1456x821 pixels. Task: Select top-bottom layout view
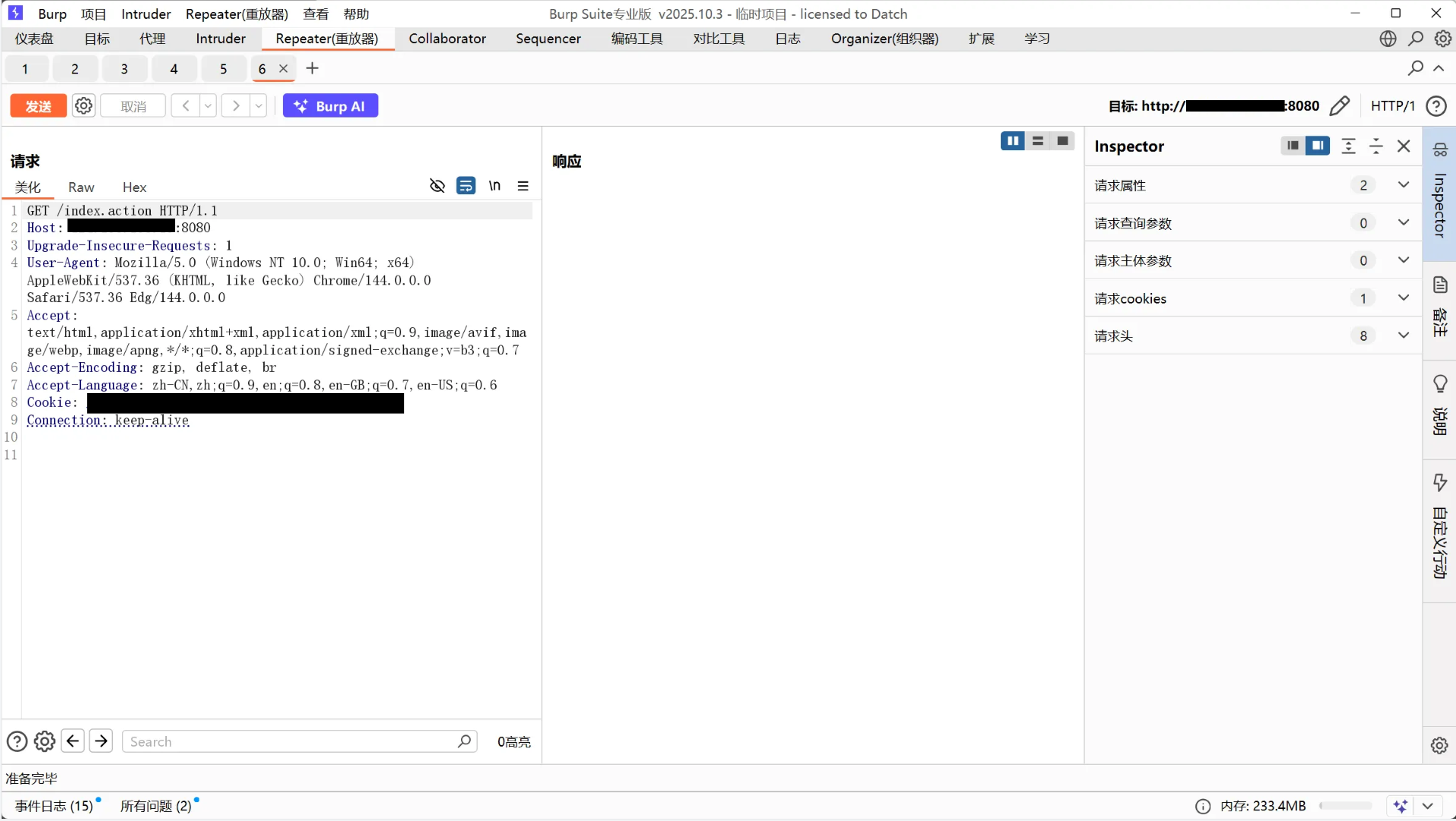[x=1038, y=141]
